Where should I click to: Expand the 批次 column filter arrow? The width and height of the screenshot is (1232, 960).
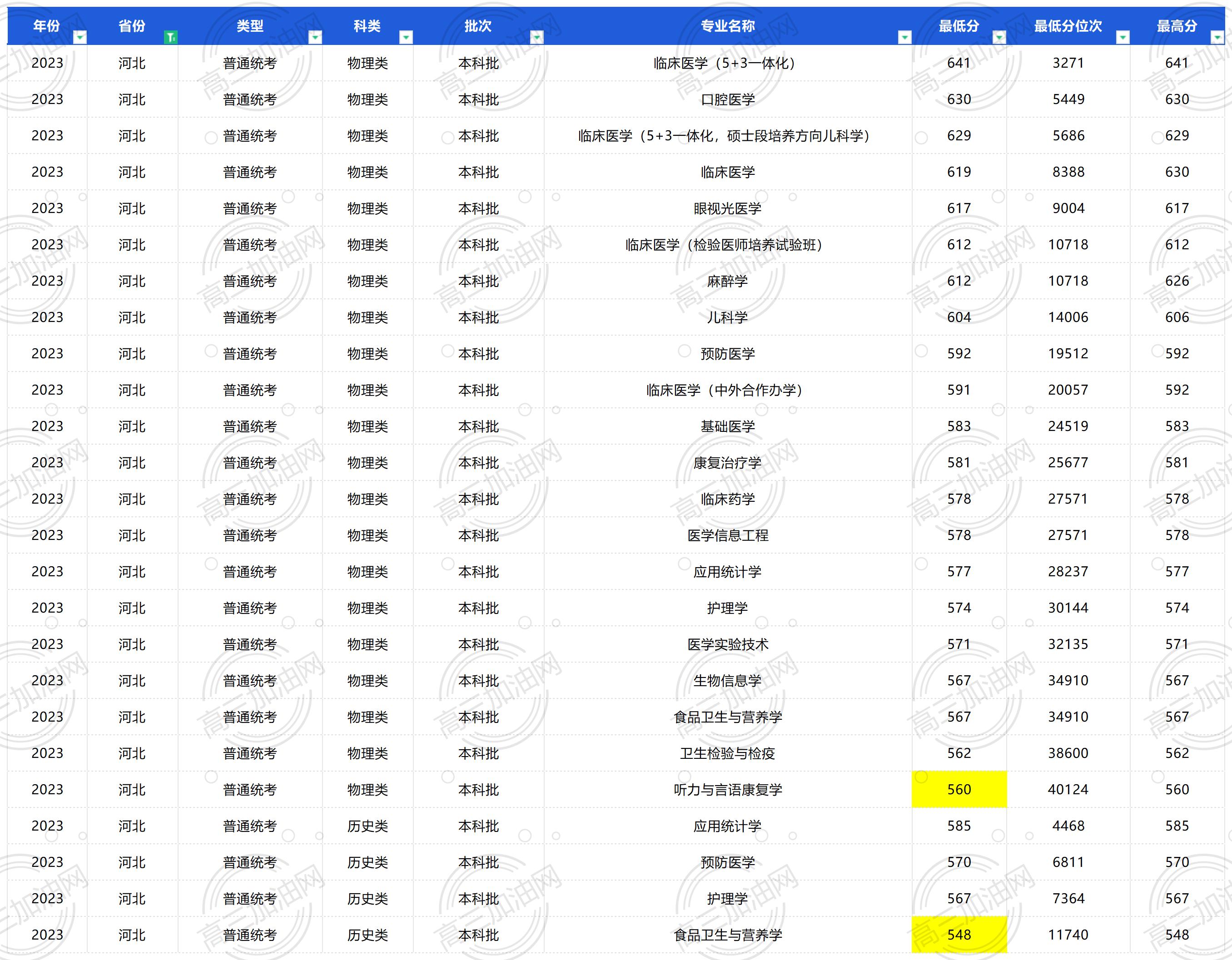click(x=537, y=37)
